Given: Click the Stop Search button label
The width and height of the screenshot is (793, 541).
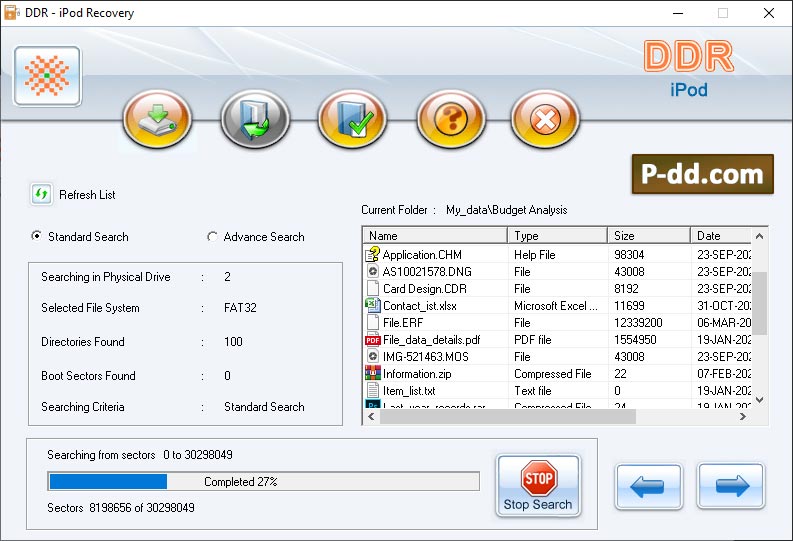Looking at the screenshot, I should tap(538, 504).
